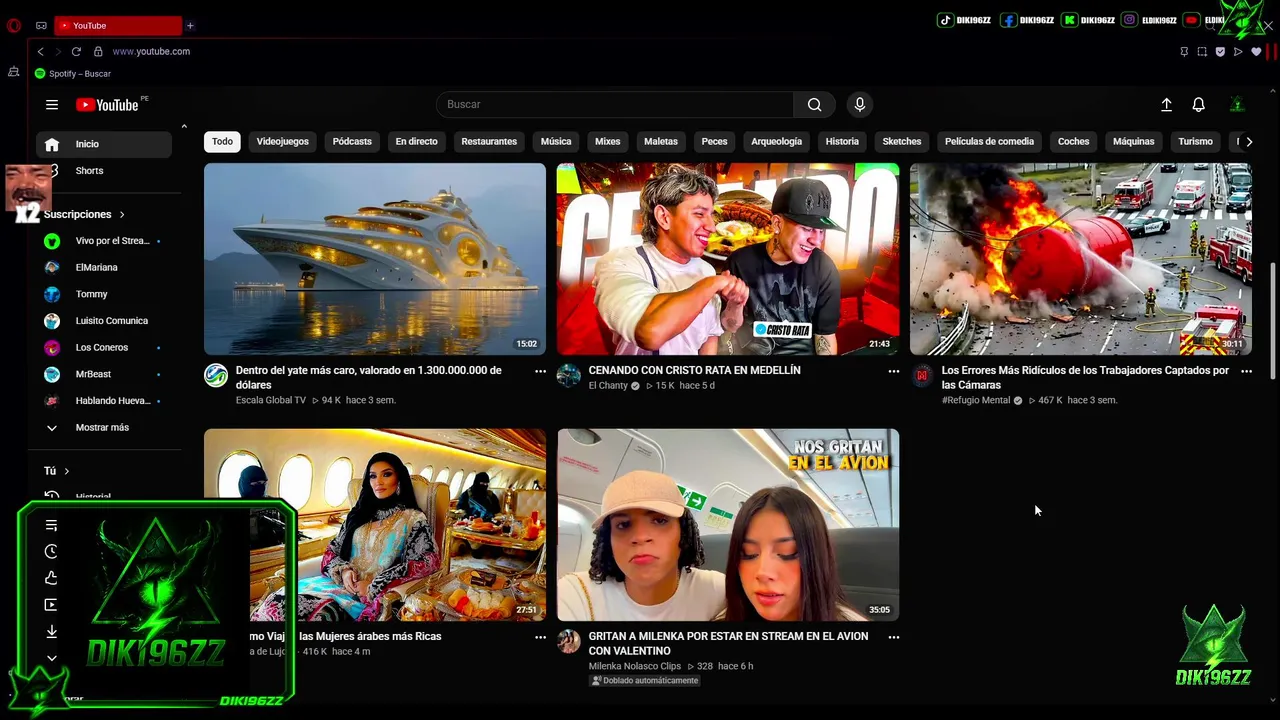Open the Spotify – Buscar bookmark
This screenshot has width=1280, height=720.
[73, 74]
